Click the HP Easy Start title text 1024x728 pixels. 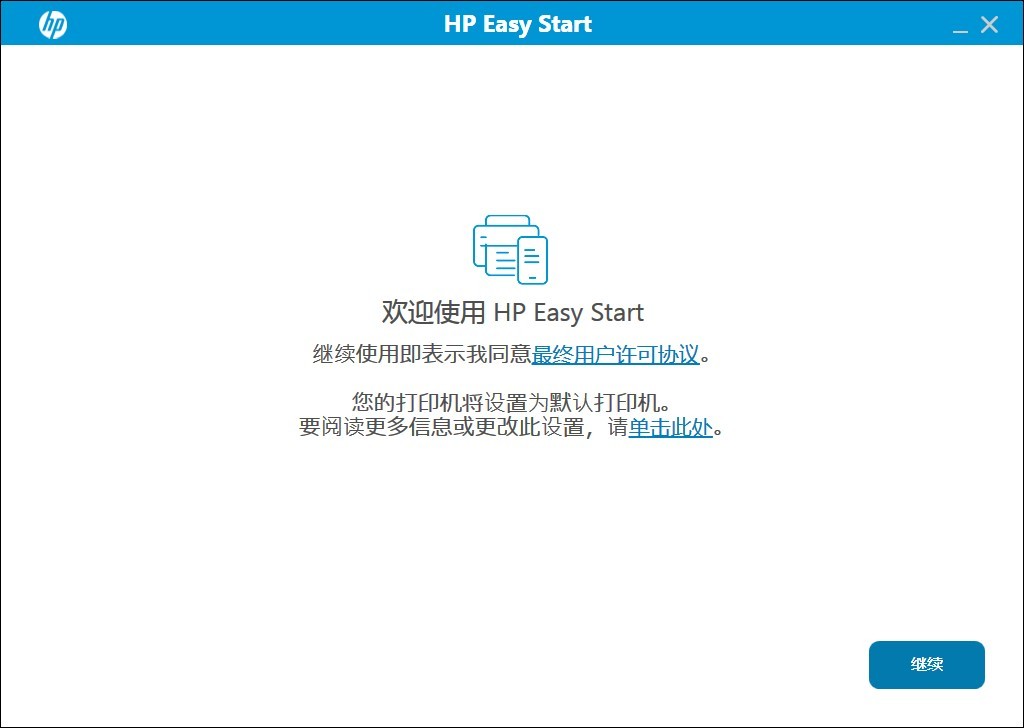(517, 23)
